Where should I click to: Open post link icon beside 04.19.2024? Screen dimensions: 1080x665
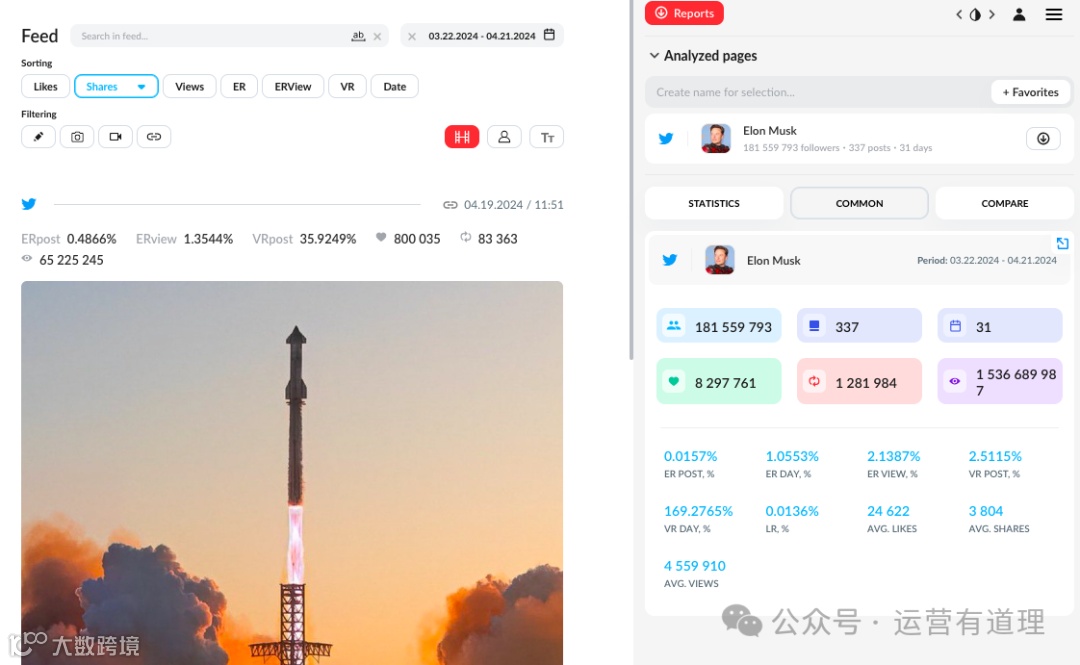coord(450,205)
